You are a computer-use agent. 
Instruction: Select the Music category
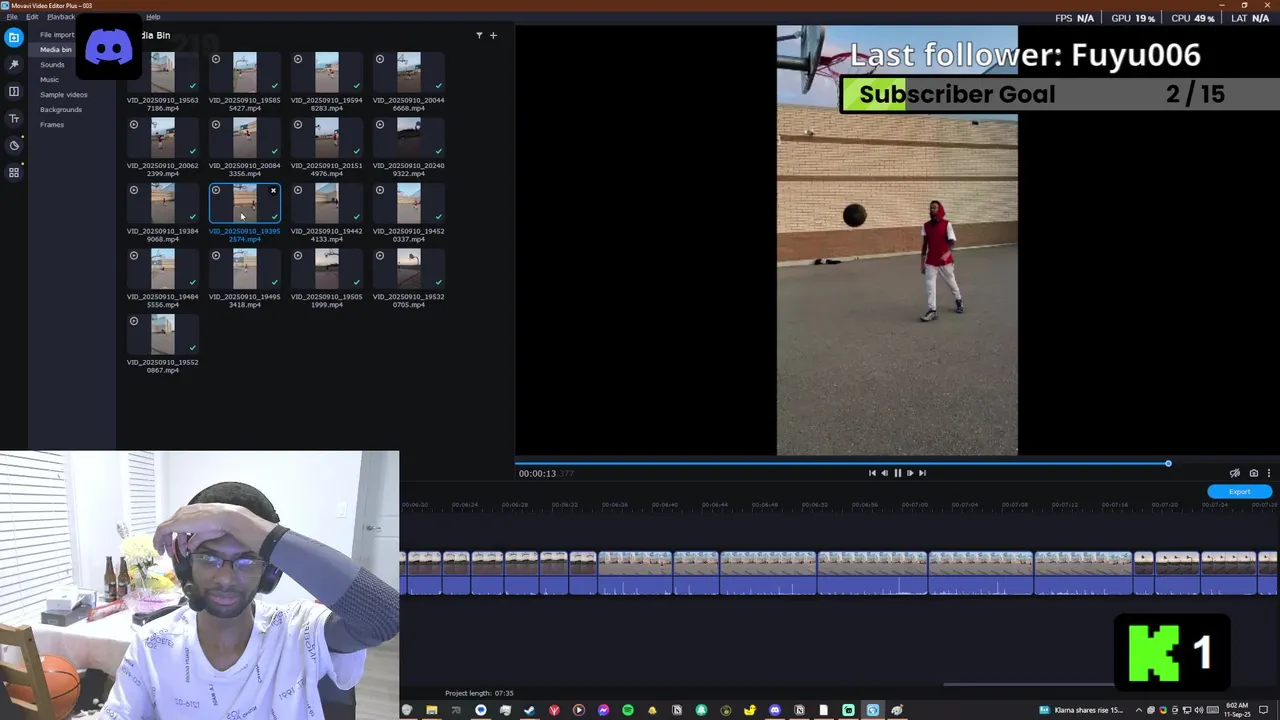click(x=49, y=79)
